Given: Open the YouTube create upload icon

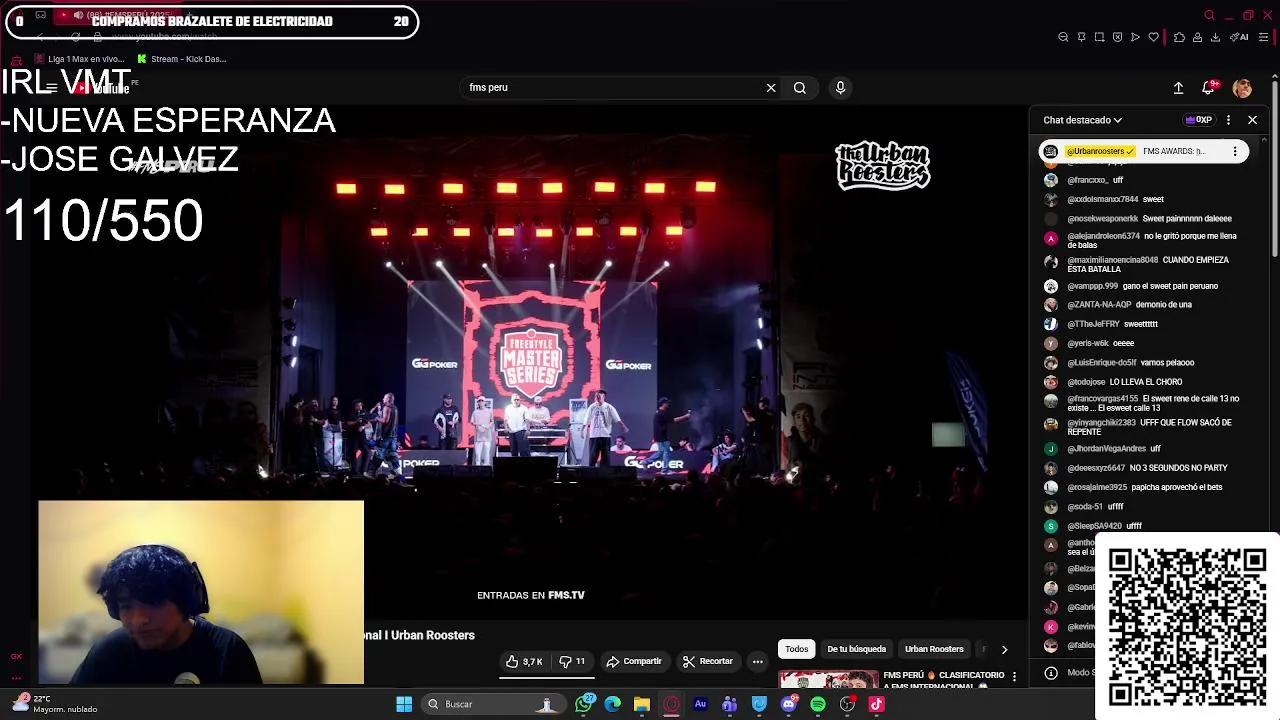Looking at the screenshot, I should point(1178,88).
